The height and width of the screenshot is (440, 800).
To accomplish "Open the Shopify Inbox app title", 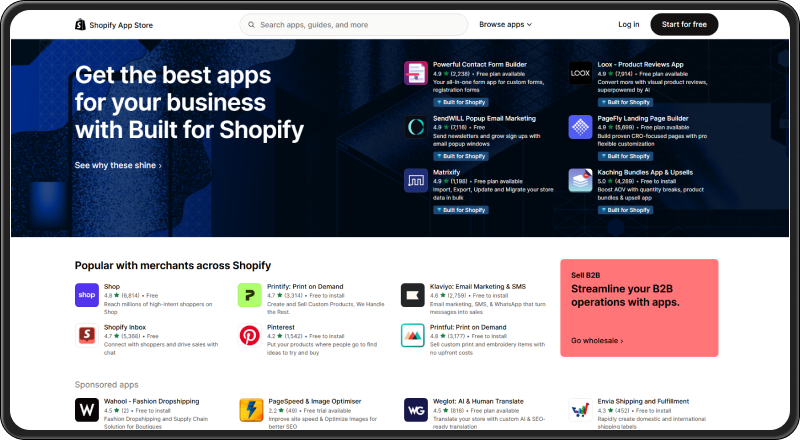I will [x=125, y=327].
